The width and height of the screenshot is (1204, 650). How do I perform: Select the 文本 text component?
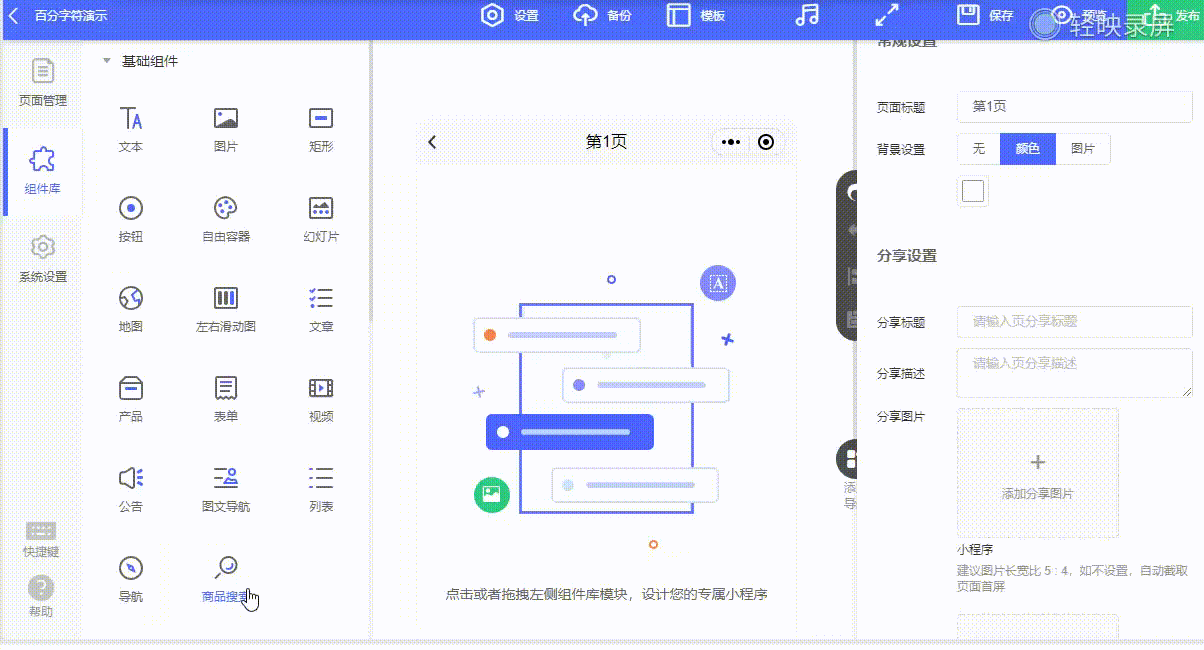point(131,129)
